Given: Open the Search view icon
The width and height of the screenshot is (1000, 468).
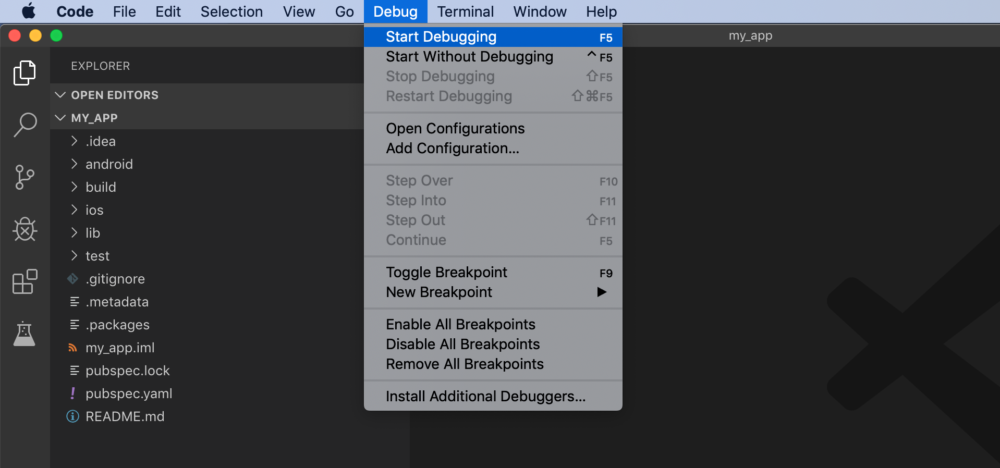Looking at the screenshot, I should point(24,125).
